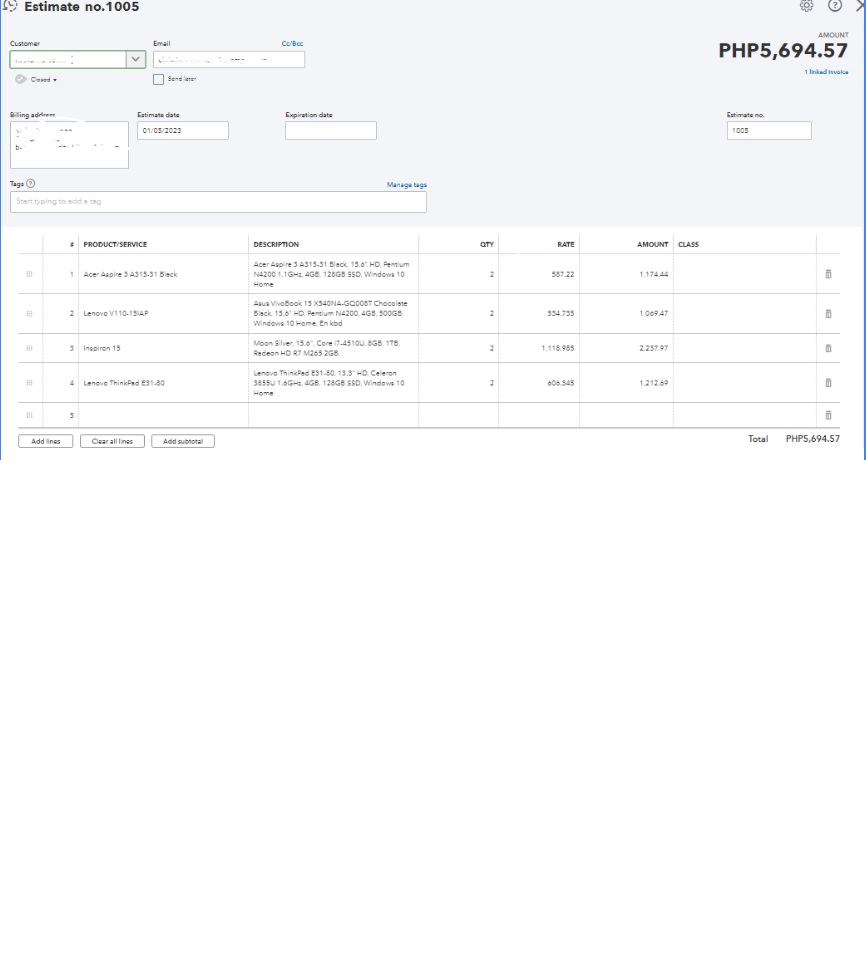
Task: Open the Closed status dropdown
Action: click(44, 80)
